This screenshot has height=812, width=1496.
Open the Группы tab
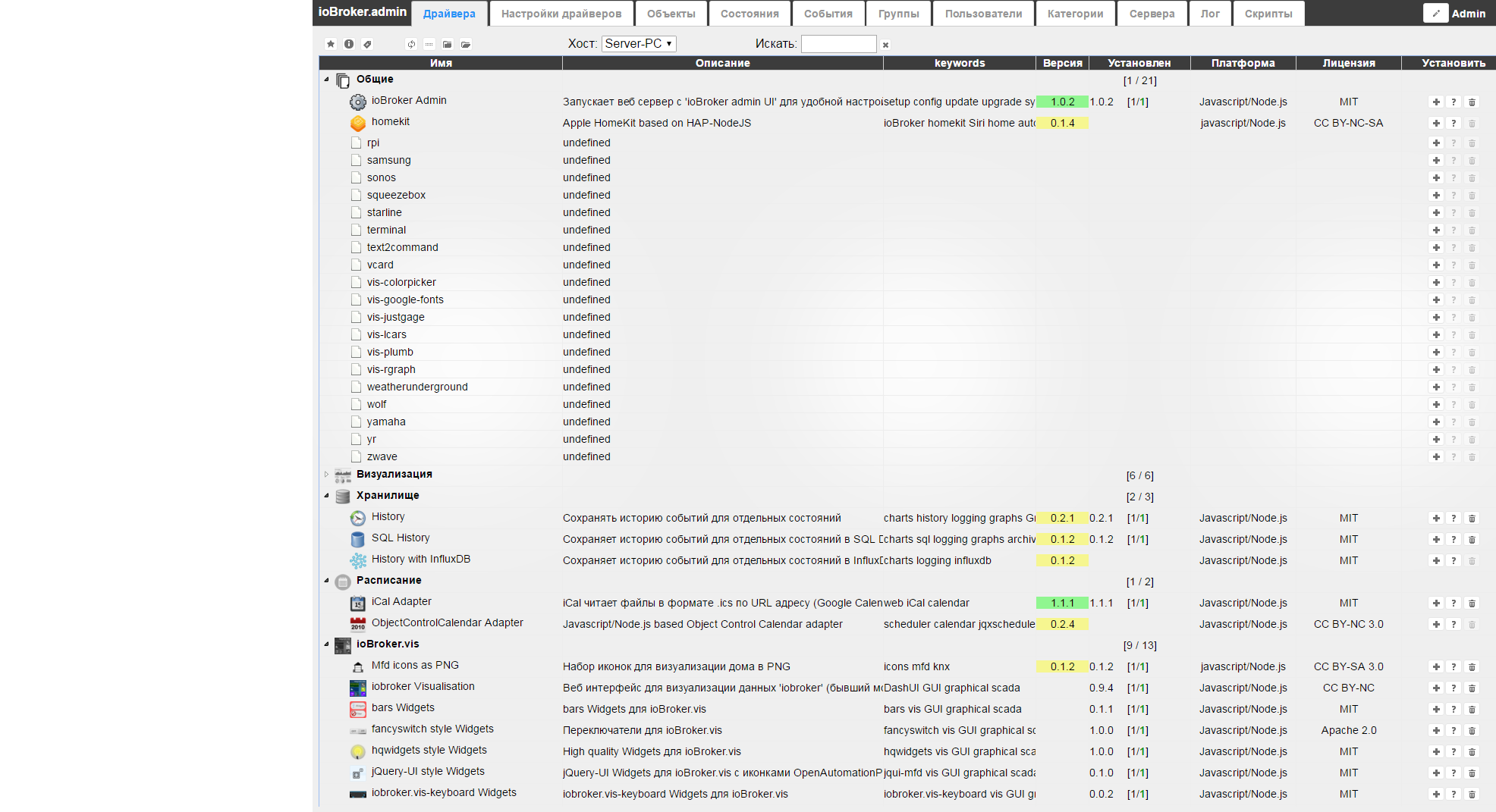coord(899,14)
